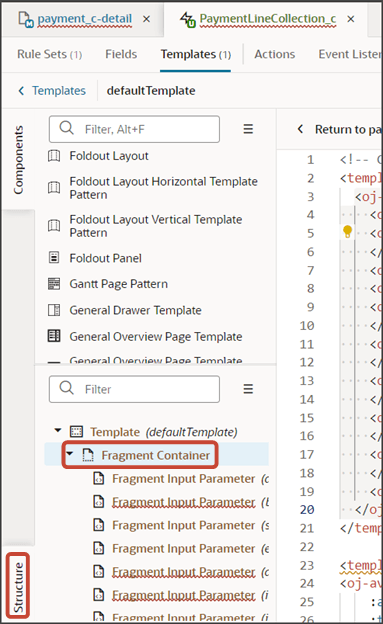Open the Fields tab

click(x=121, y=54)
